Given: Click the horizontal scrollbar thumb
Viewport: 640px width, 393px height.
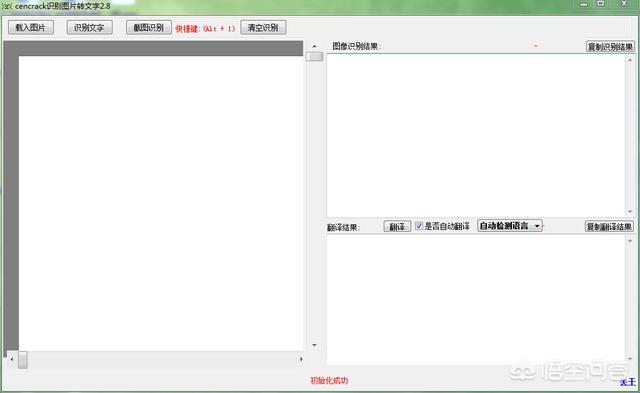Looking at the screenshot, I should (x=23, y=360).
